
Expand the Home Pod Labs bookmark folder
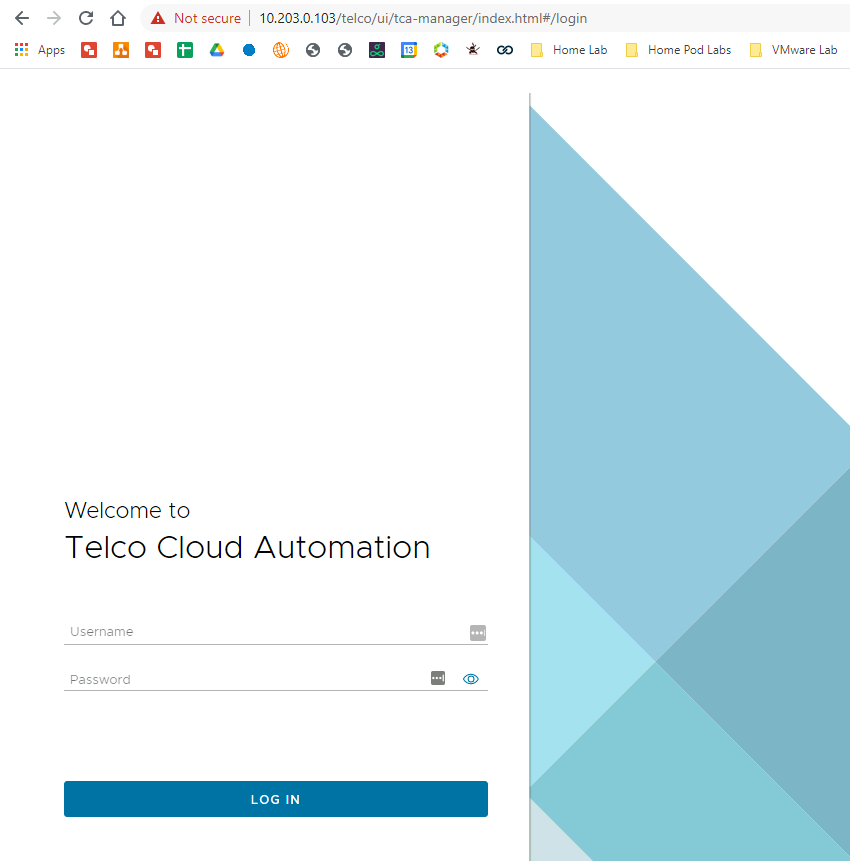pyautogui.click(x=678, y=50)
